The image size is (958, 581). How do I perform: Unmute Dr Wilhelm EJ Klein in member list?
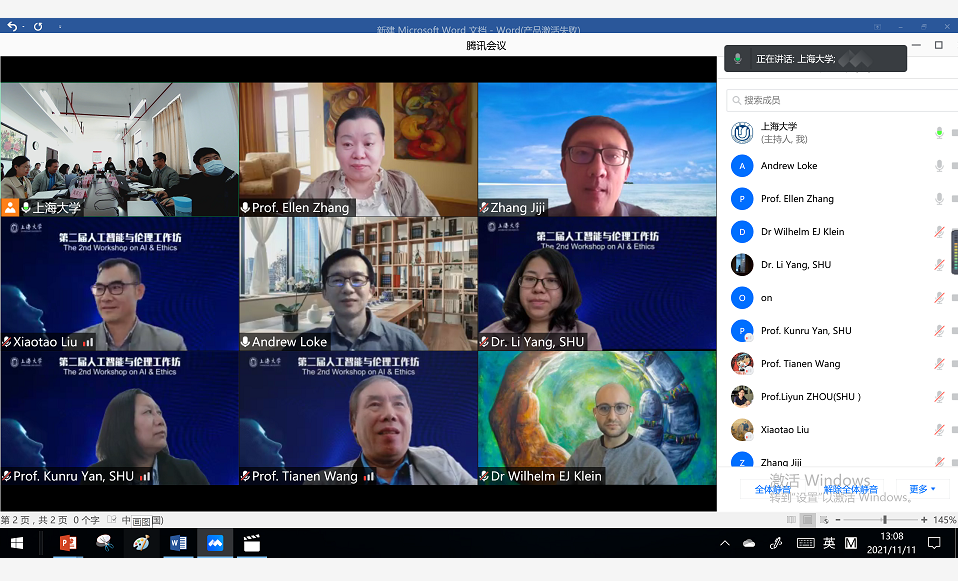(x=939, y=232)
